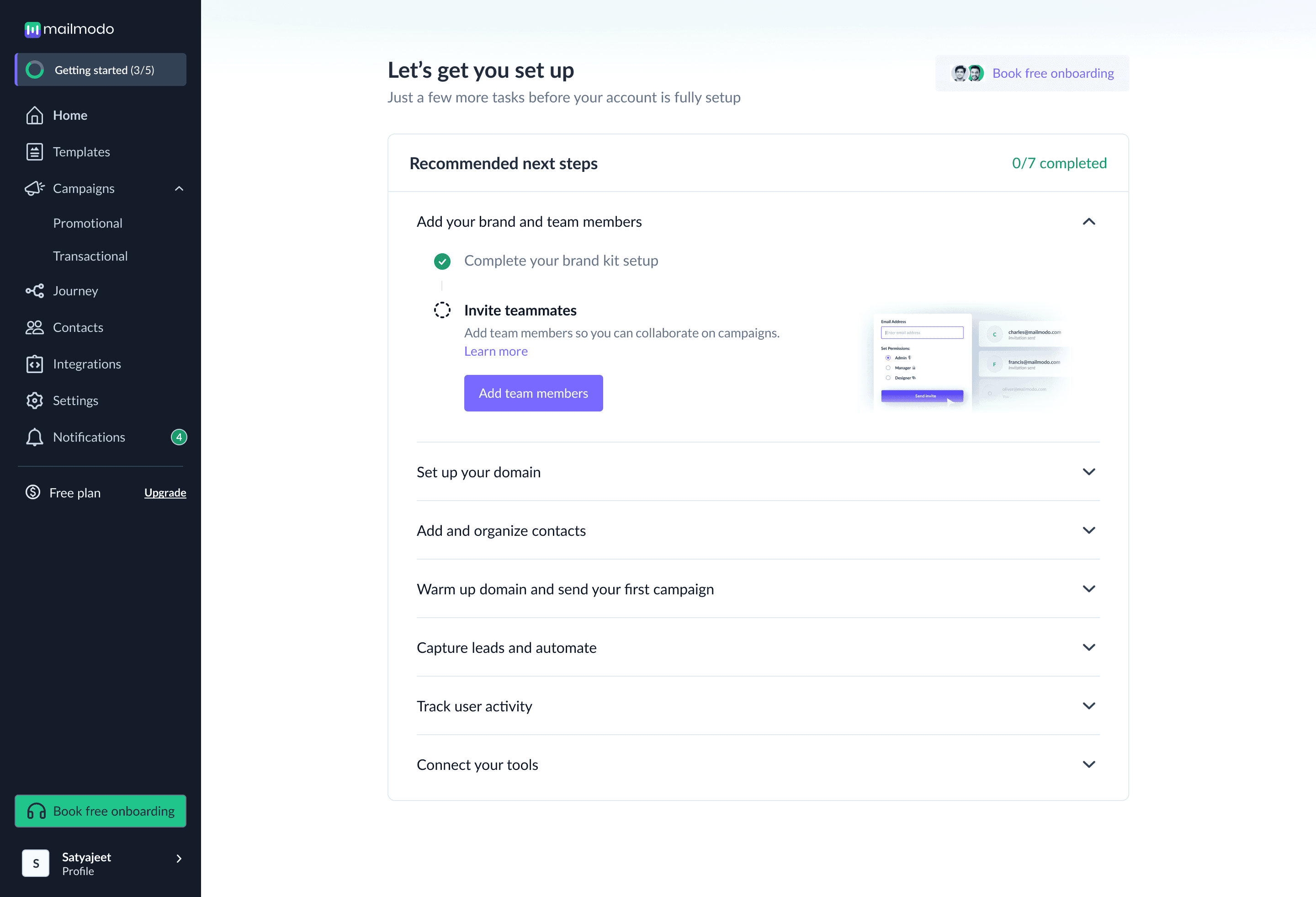
Task: Click the green notifications count badge
Action: (x=179, y=437)
